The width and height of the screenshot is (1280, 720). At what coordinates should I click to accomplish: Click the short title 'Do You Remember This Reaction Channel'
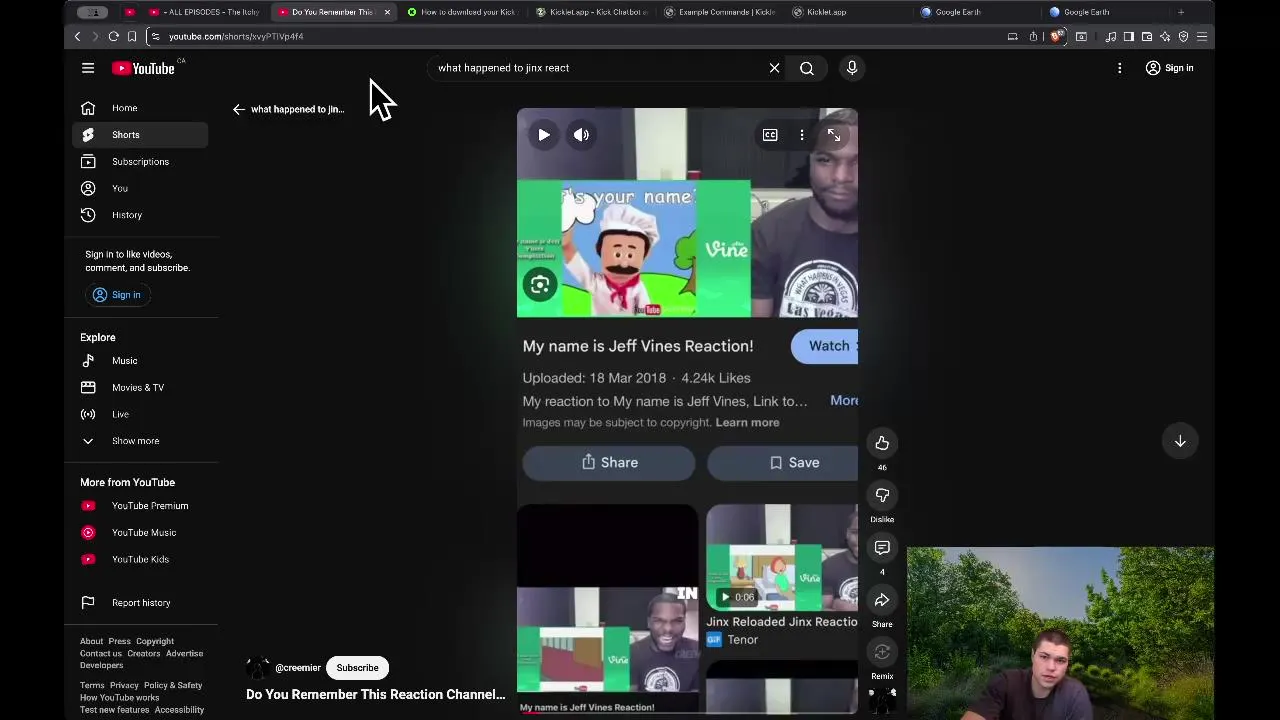tap(376, 694)
